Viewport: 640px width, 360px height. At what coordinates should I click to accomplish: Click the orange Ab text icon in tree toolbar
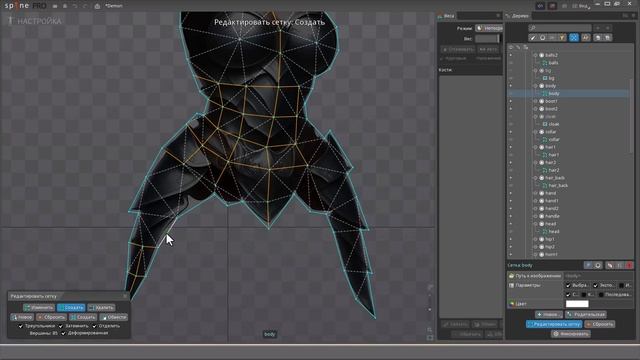pyautogui.click(x=586, y=38)
